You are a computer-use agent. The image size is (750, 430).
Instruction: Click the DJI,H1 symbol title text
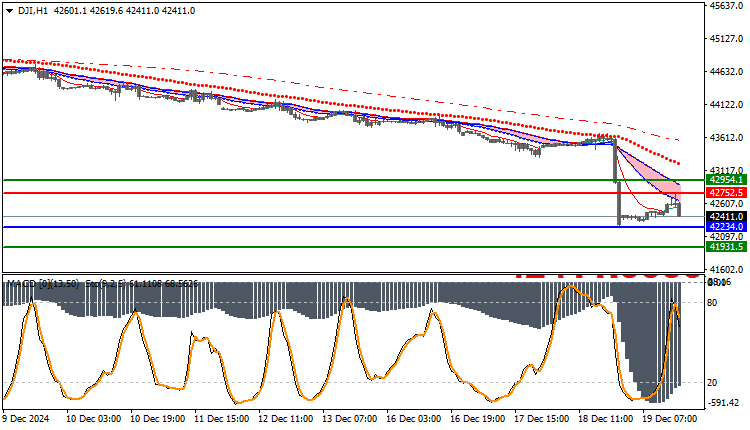click(33, 11)
